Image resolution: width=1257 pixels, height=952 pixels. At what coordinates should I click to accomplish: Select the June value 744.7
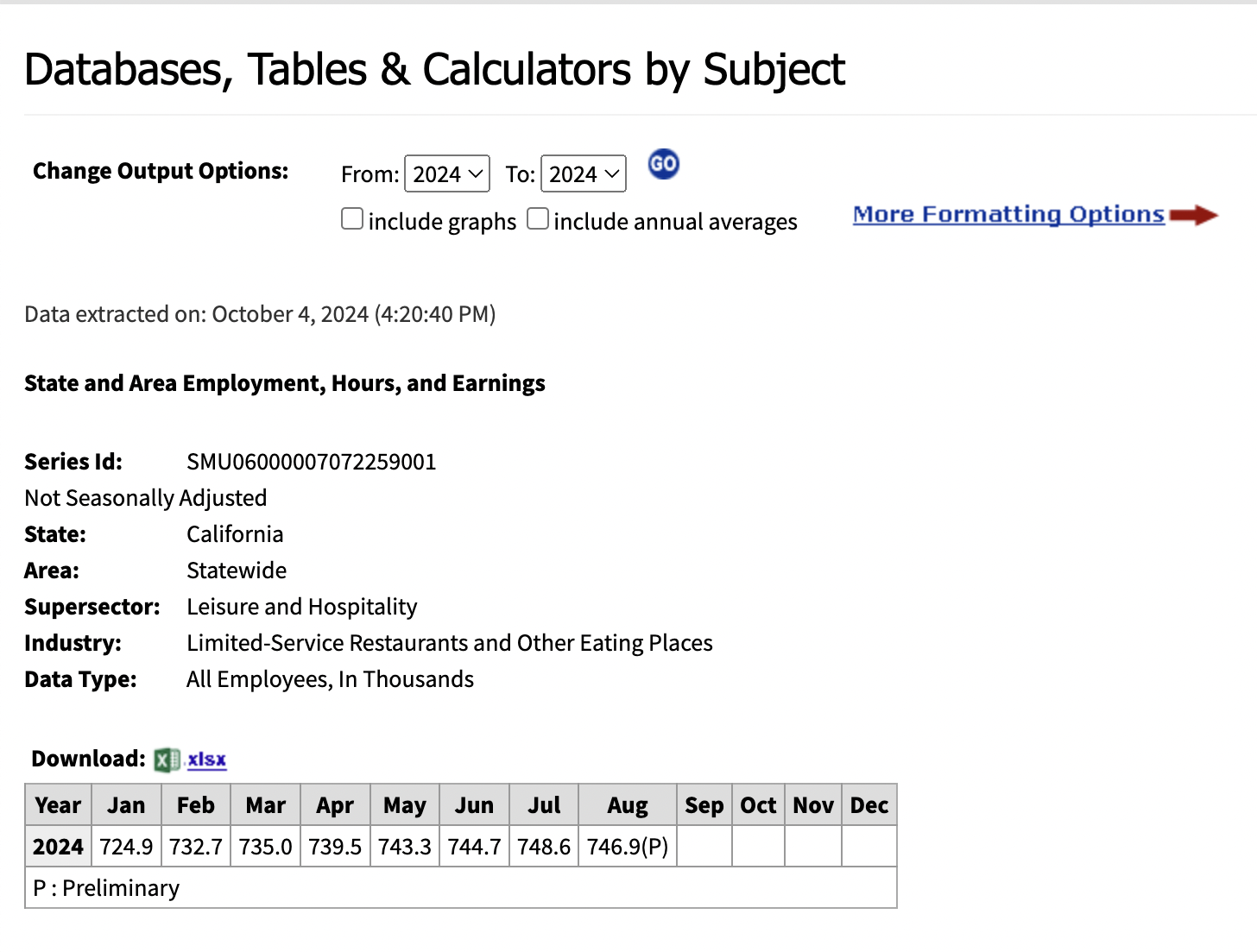pyautogui.click(x=475, y=847)
